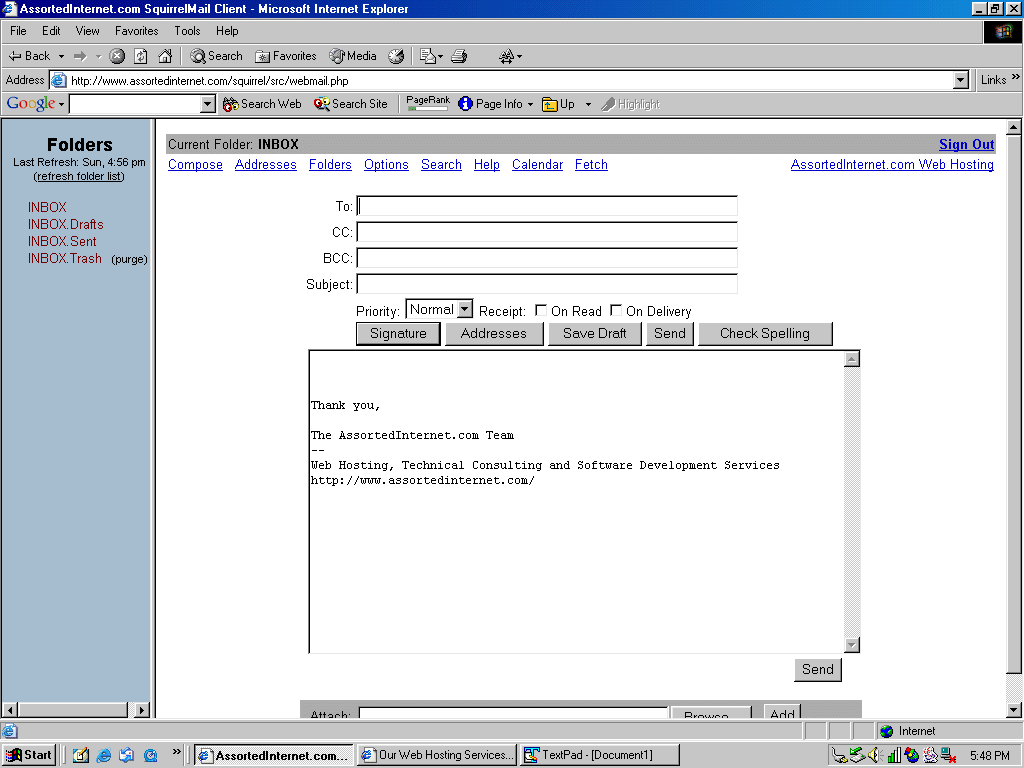1024x768 pixels.
Task: Open the File menu
Action: (18, 31)
